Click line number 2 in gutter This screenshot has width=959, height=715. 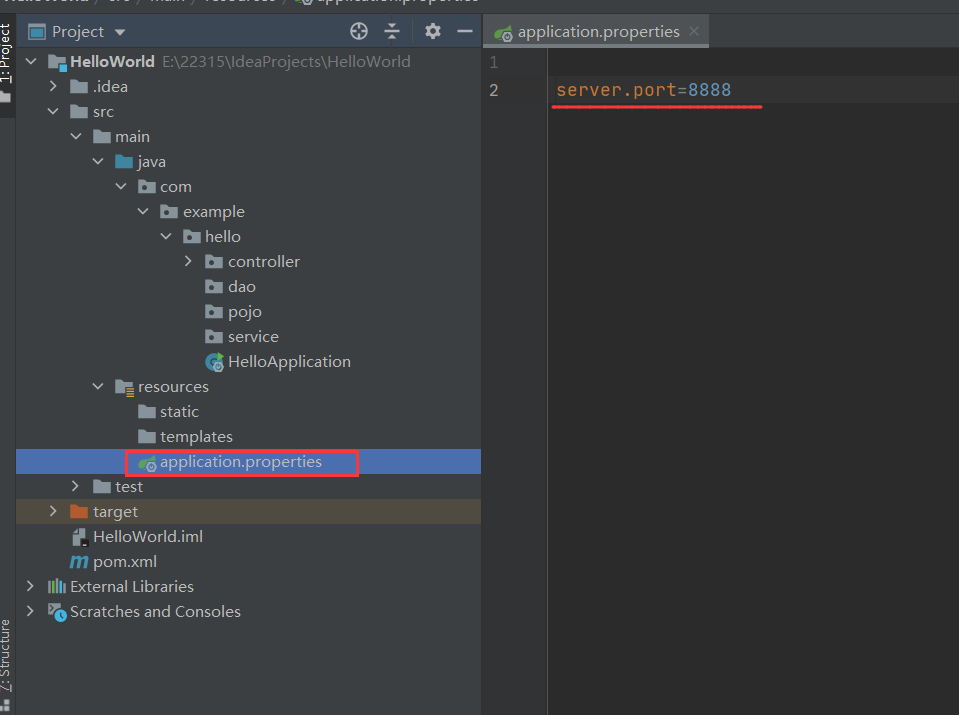coord(494,91)
